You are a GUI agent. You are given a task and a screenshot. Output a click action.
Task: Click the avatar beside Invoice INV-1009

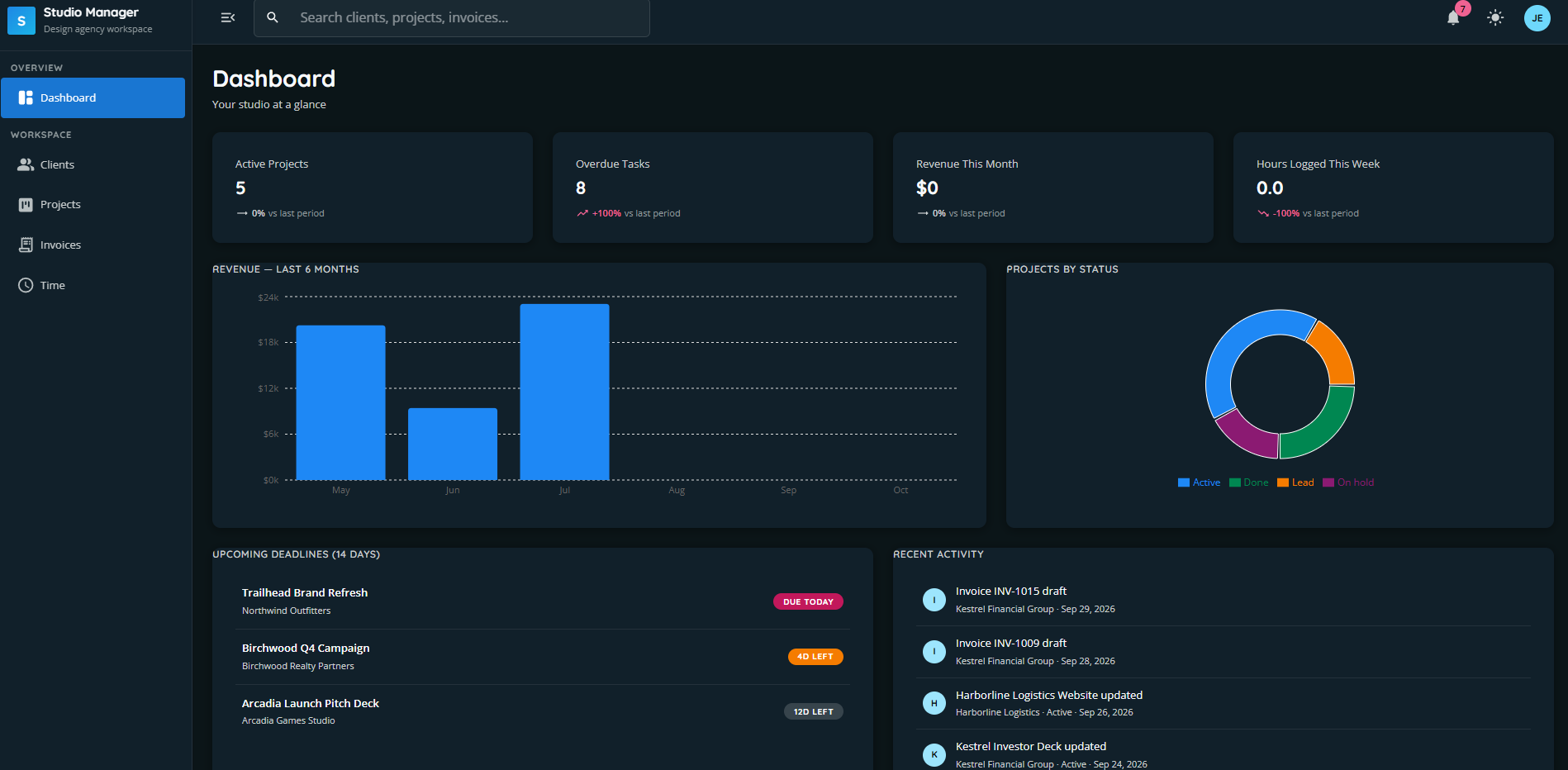pos(934,652)
